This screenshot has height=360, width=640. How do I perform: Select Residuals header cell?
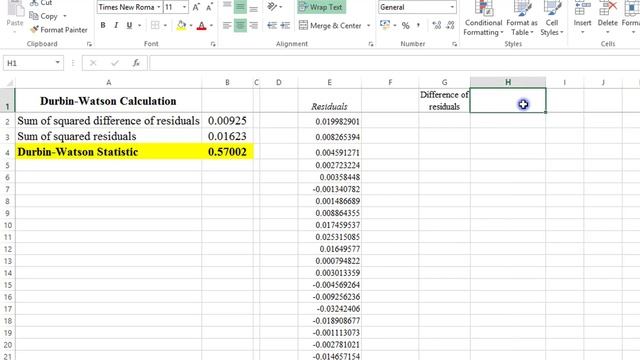click(x=329, y=100)
